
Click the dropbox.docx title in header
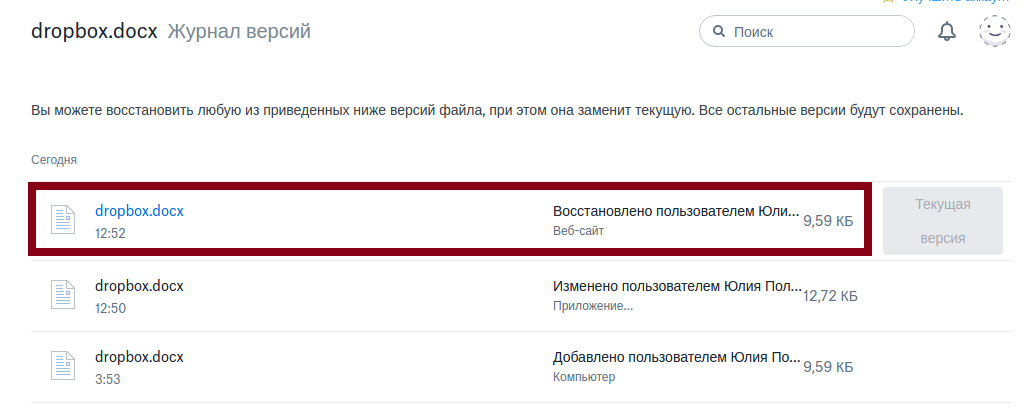(x=94, y=32)
